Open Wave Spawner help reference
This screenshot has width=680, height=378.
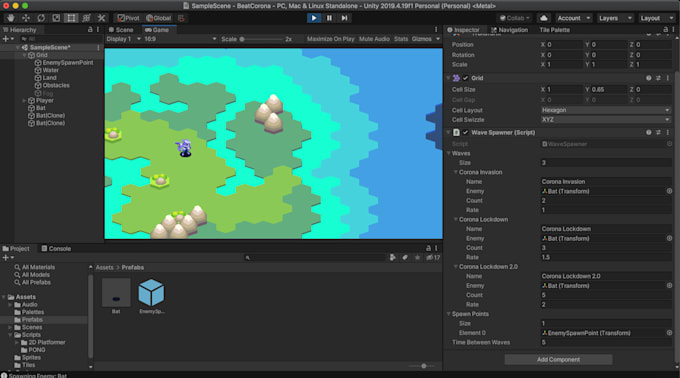pos(648,132)
